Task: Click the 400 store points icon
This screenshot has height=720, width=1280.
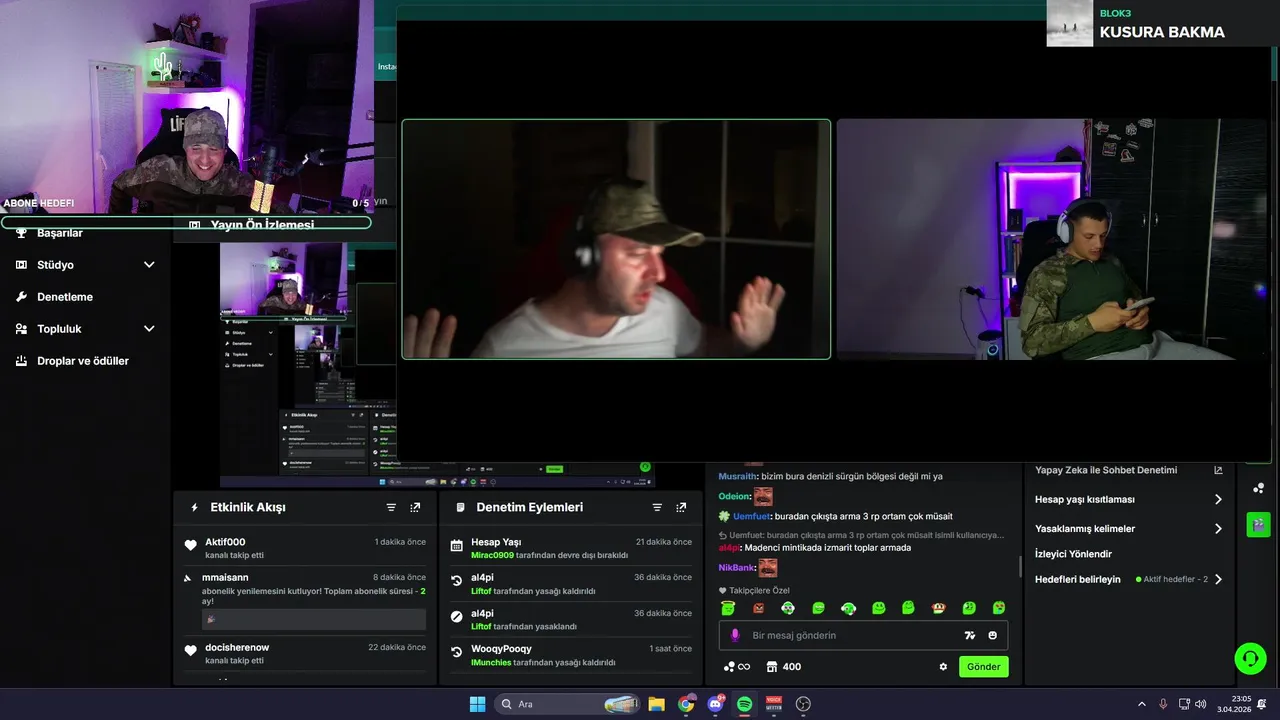Action: coord(784,667)
